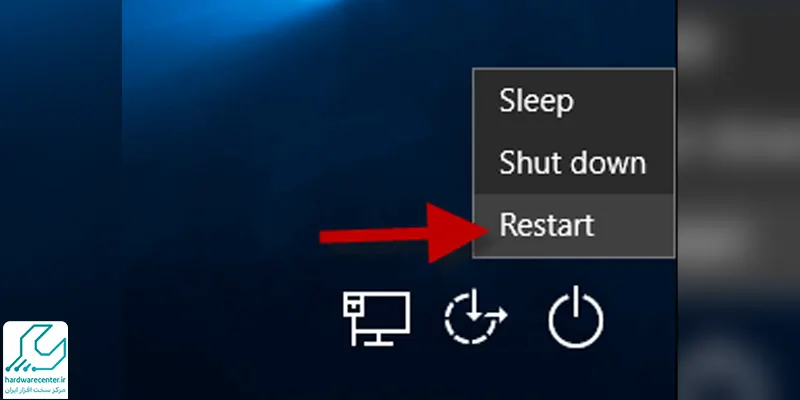Click the hardwarecenter watermark badge

pos(35,360)
